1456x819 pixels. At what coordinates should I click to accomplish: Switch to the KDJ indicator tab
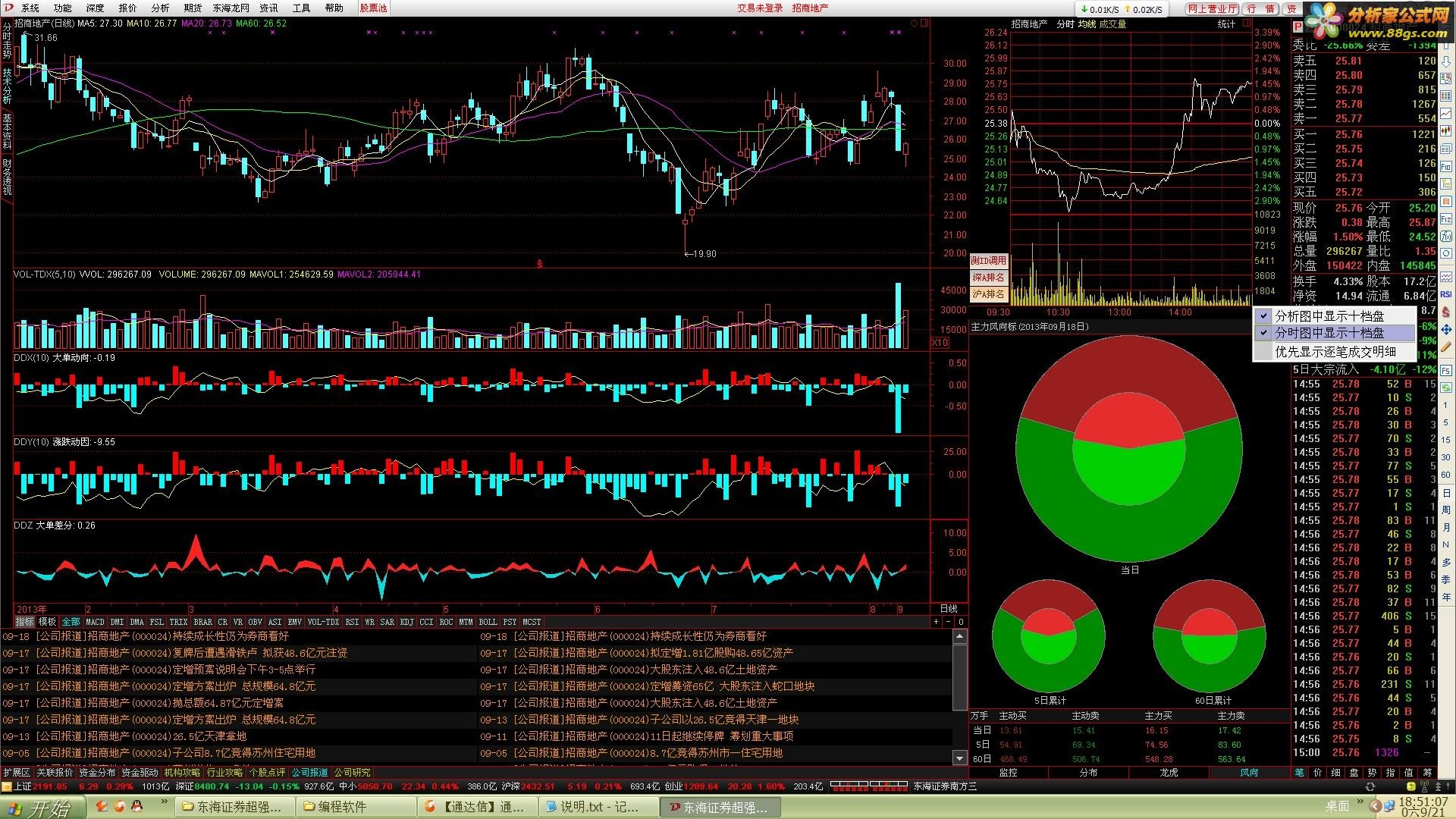[407, 622]
